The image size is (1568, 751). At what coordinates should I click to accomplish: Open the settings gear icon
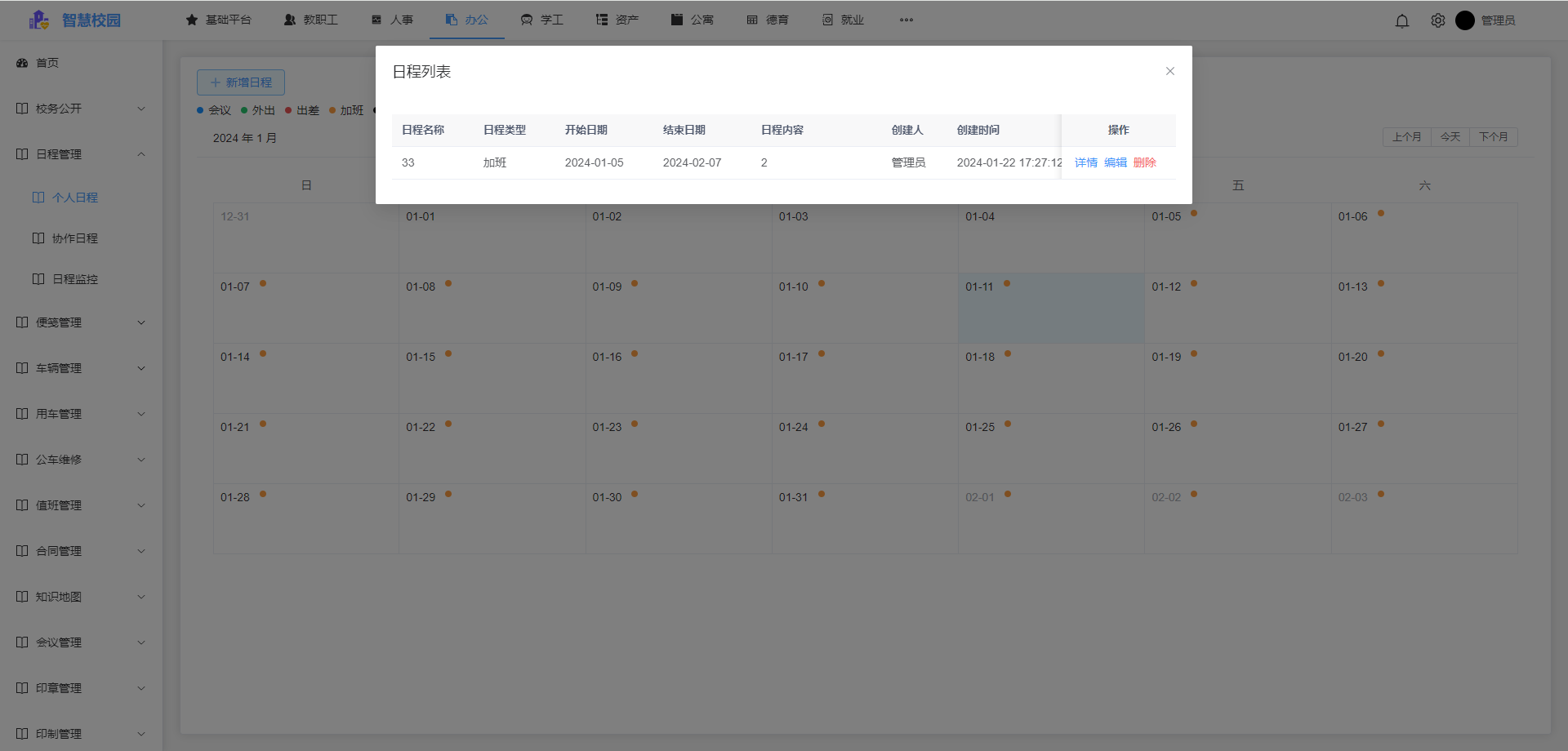click(x=1437, y=21)
